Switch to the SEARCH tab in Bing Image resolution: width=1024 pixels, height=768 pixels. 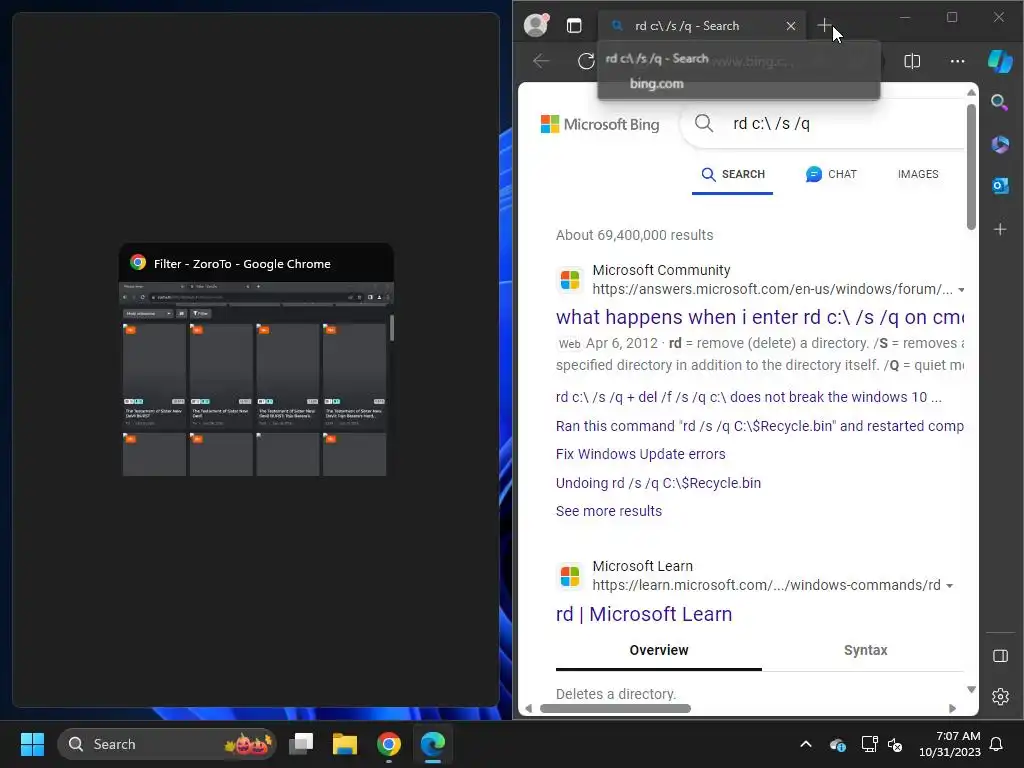[732, 174]
